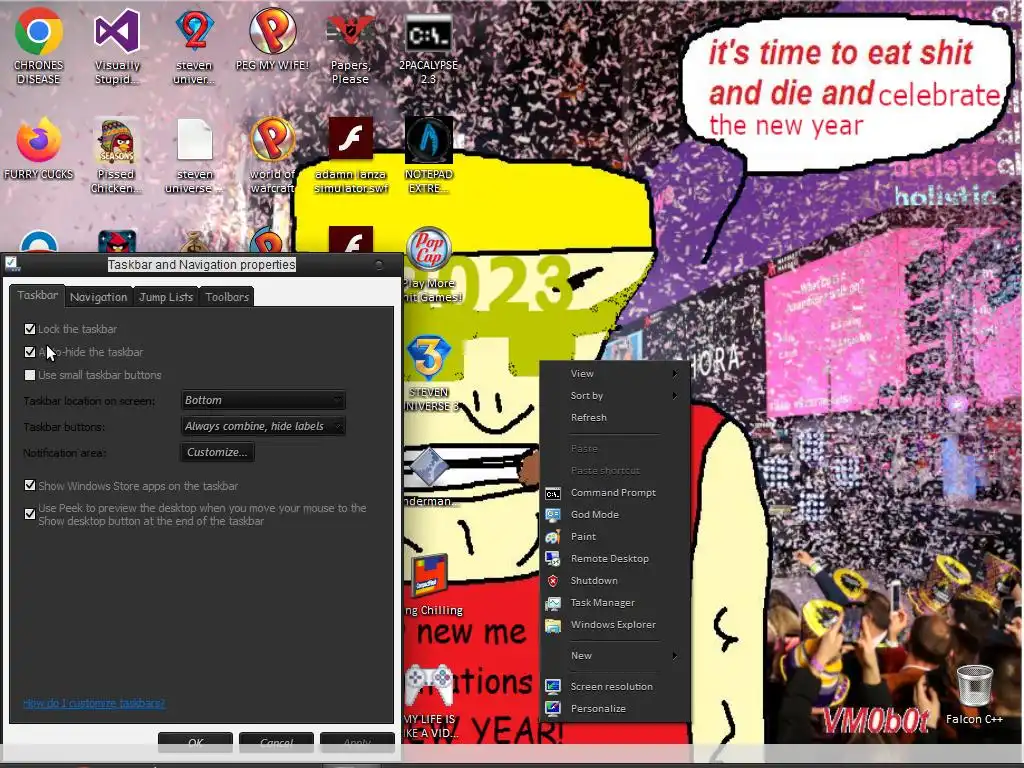Click OK in Taskbar properties dialog

195,743
